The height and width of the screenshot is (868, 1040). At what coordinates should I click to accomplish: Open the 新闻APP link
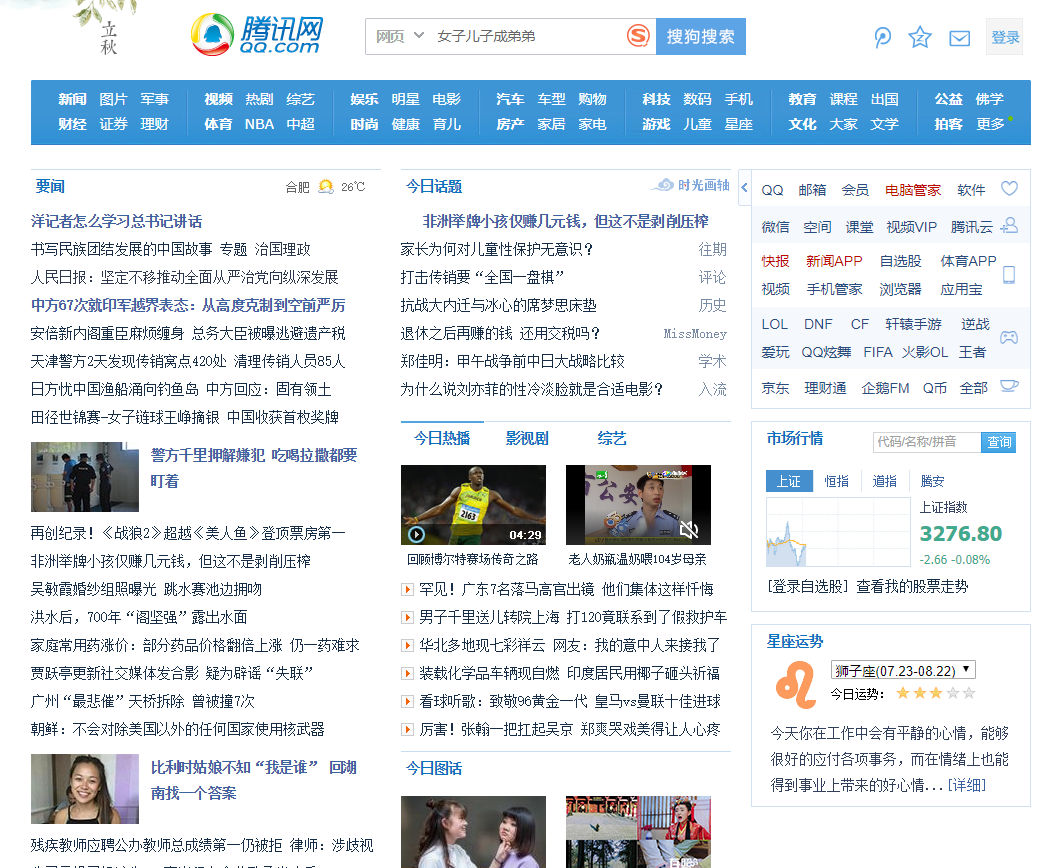pyautogui.click(x=834, y=261)
